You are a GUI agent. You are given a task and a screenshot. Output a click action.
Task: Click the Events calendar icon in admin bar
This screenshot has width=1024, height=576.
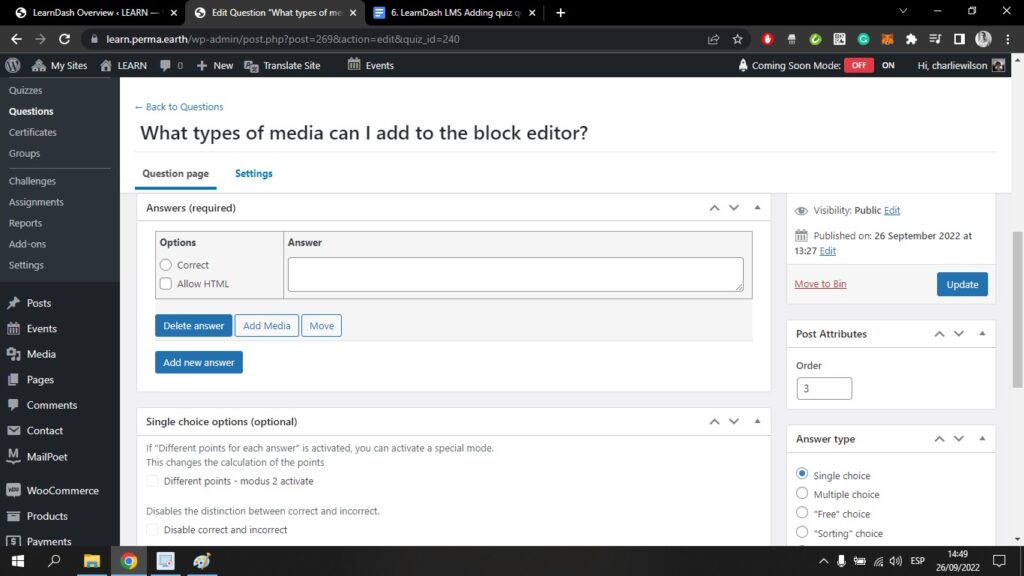(x=354, y=65)
